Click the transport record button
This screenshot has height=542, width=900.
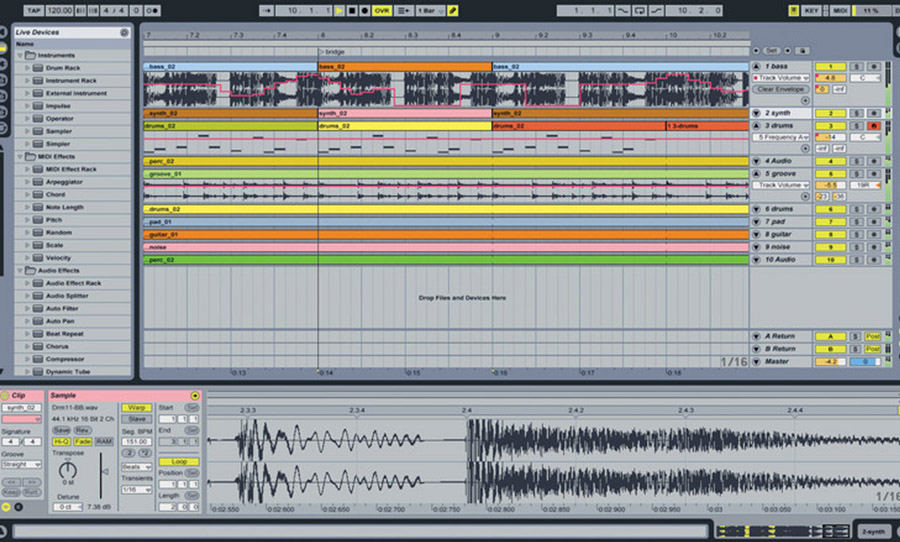coord(364,10)
